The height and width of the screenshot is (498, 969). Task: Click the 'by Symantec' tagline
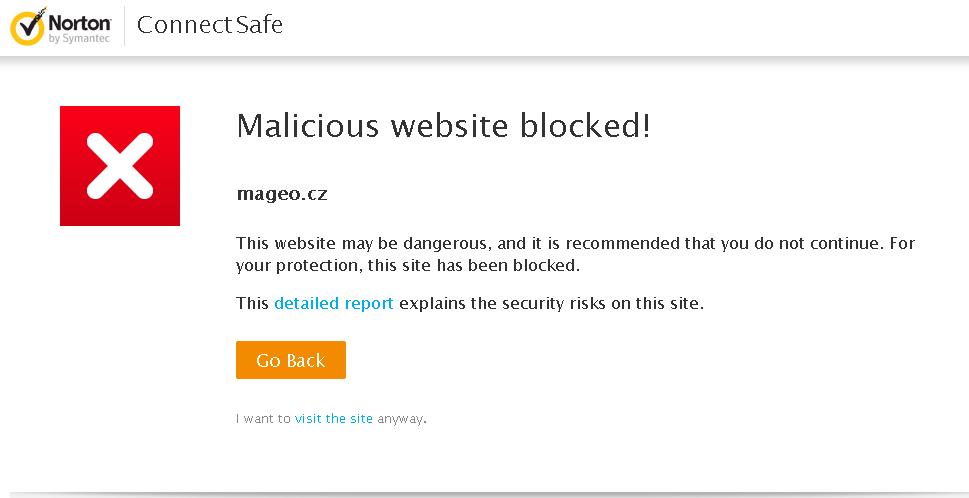[x=79, y=39]
